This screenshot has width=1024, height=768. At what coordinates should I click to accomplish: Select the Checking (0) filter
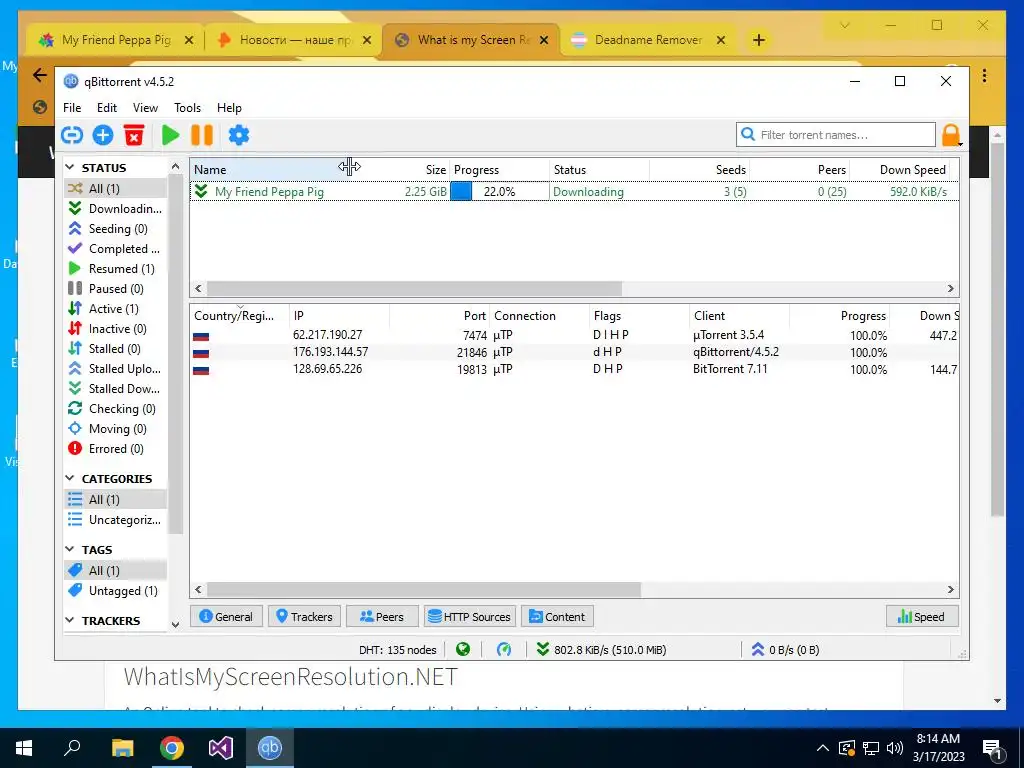(x=116, y=409)
